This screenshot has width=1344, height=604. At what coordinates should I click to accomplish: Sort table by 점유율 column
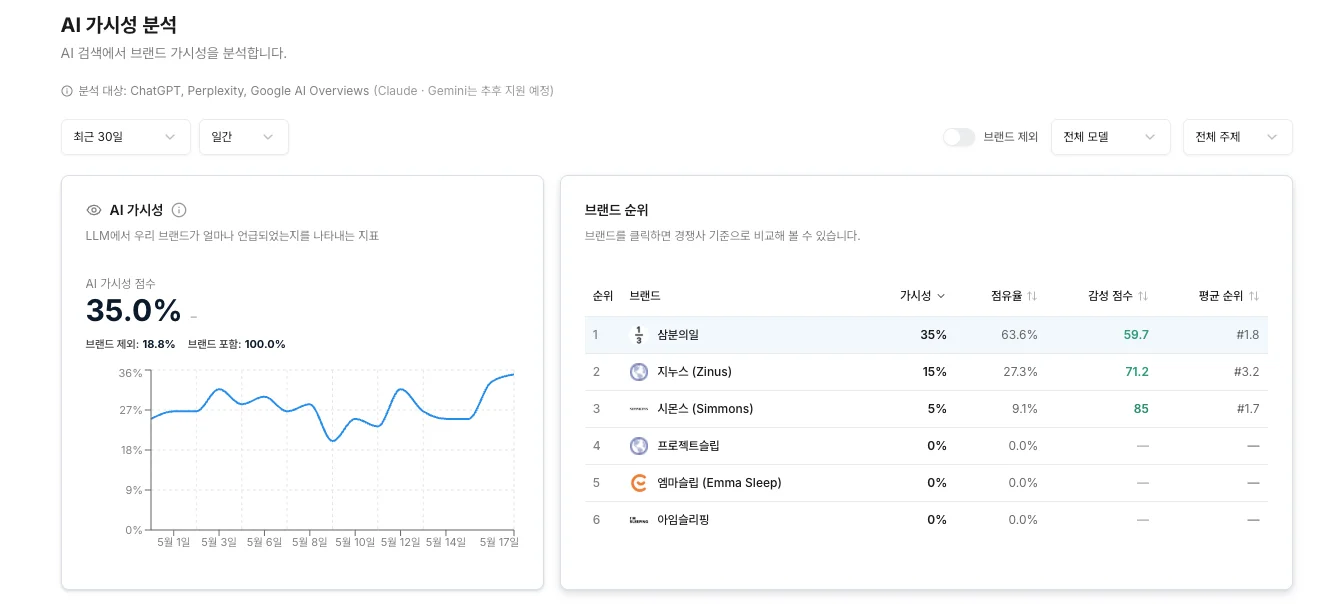coord(1014,296)
